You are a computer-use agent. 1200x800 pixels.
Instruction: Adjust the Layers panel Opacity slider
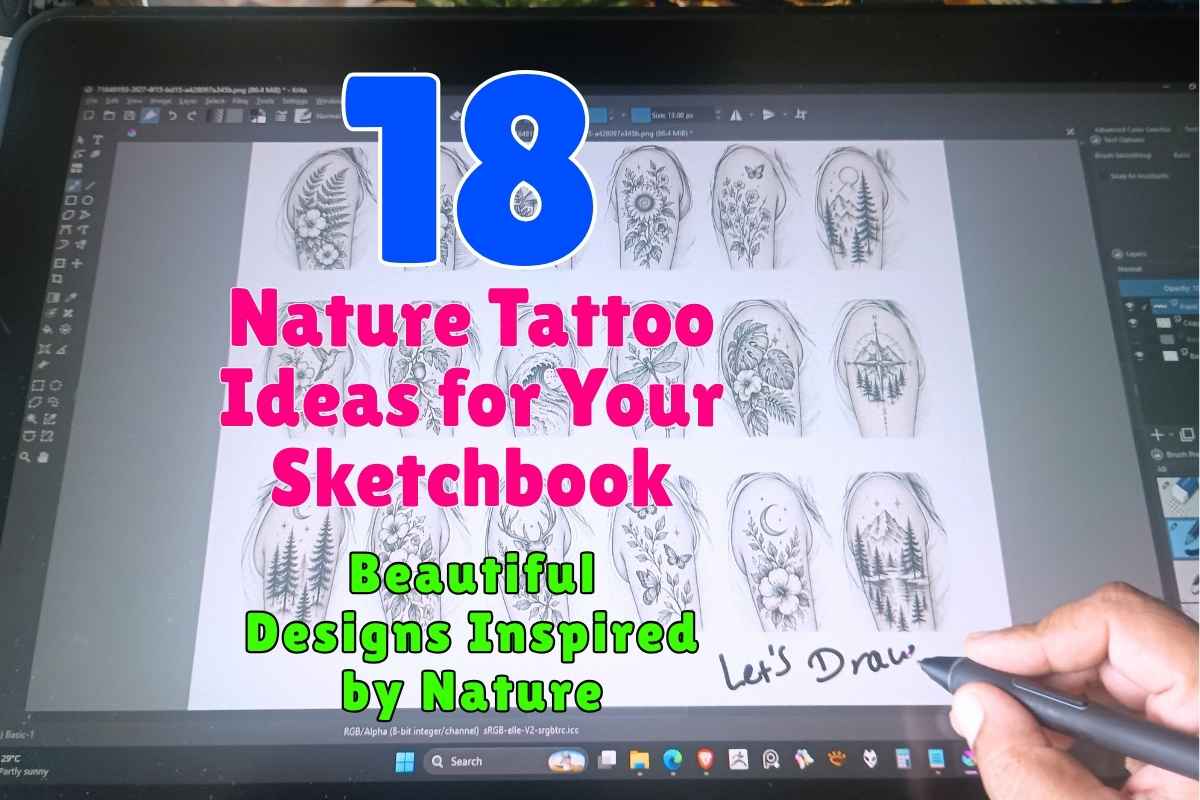pyautogui.click(x=1160, y=289)
